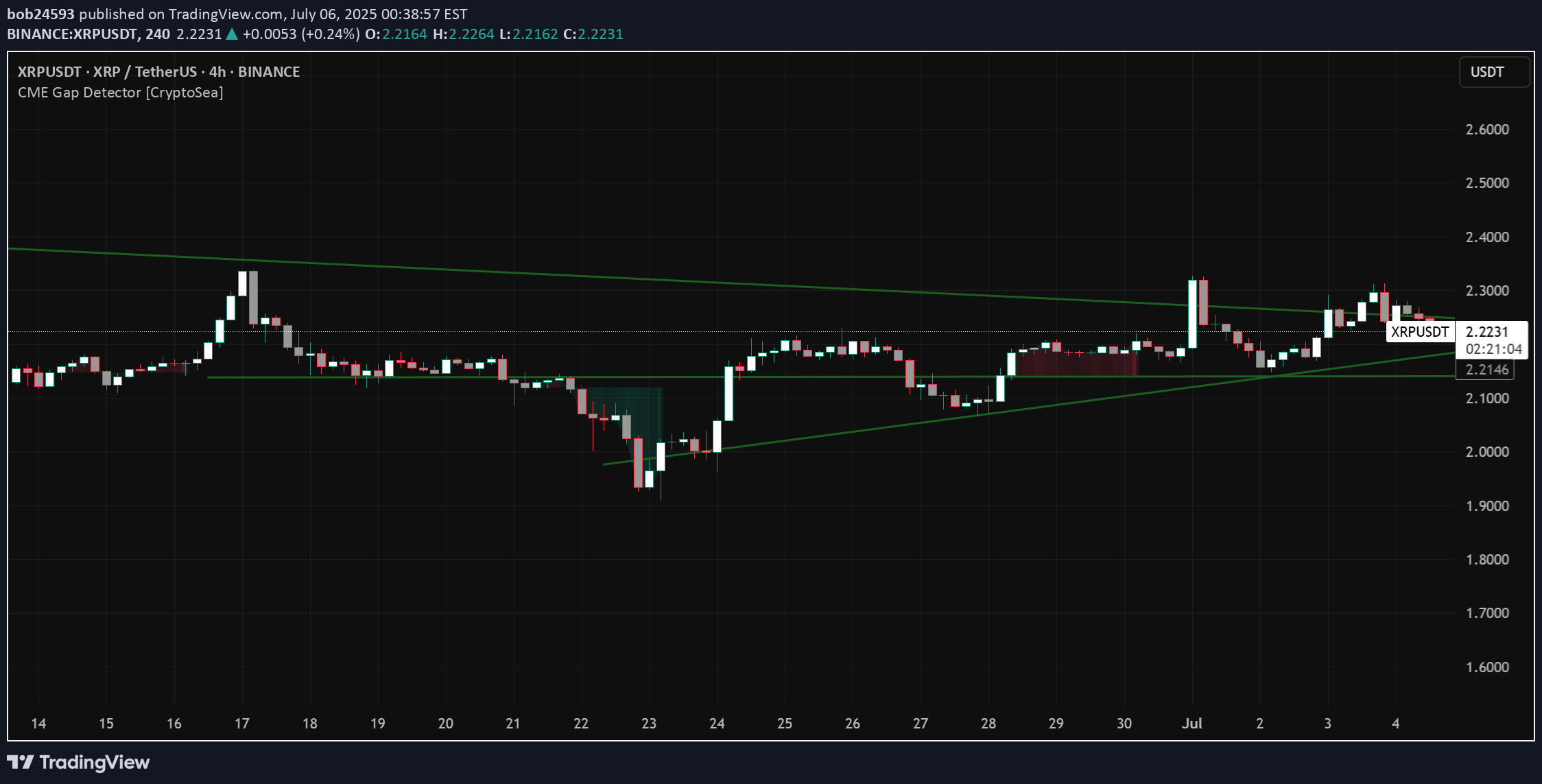Image resolution: width=1542 pixels, height=784 pixels.
Task: Click the green up-triangle change indicator
Action: (x=233, y=34)
